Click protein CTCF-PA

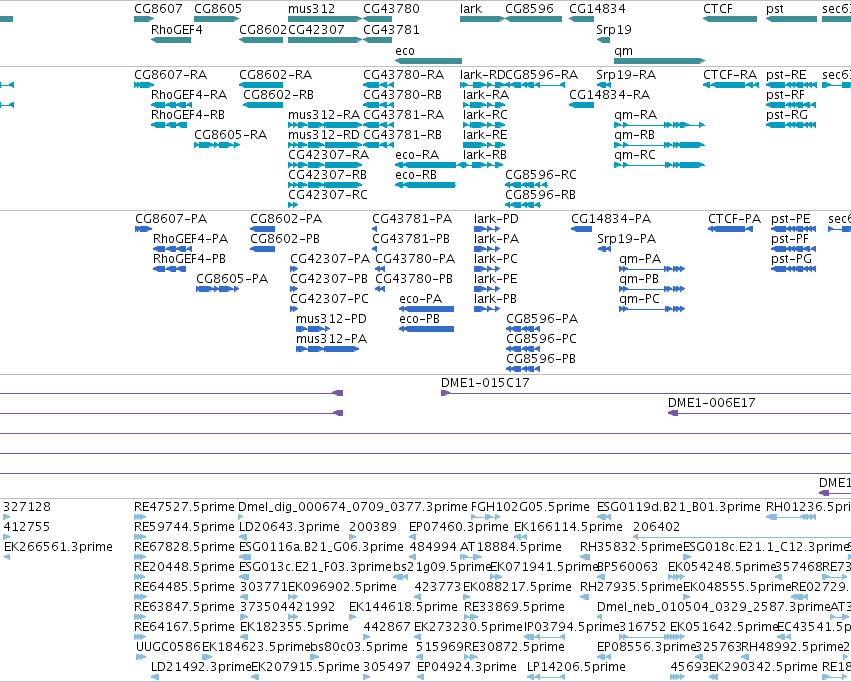734,219
